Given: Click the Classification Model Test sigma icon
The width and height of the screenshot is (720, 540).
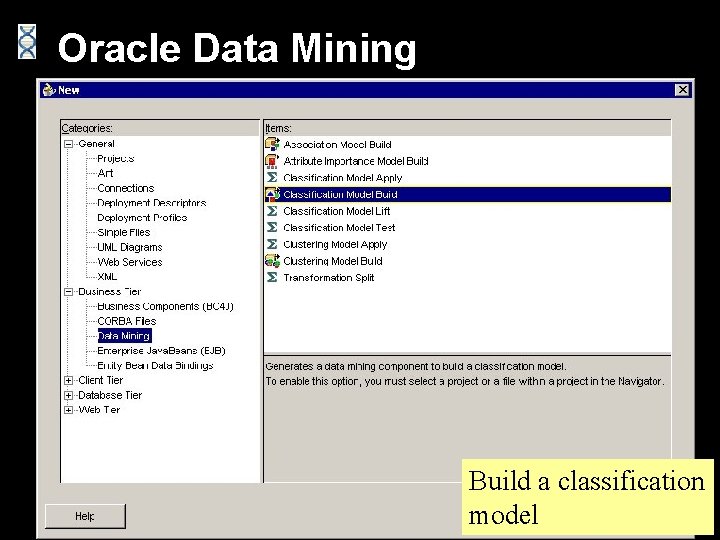Looking at the screenshot, I should click(272, 227).
